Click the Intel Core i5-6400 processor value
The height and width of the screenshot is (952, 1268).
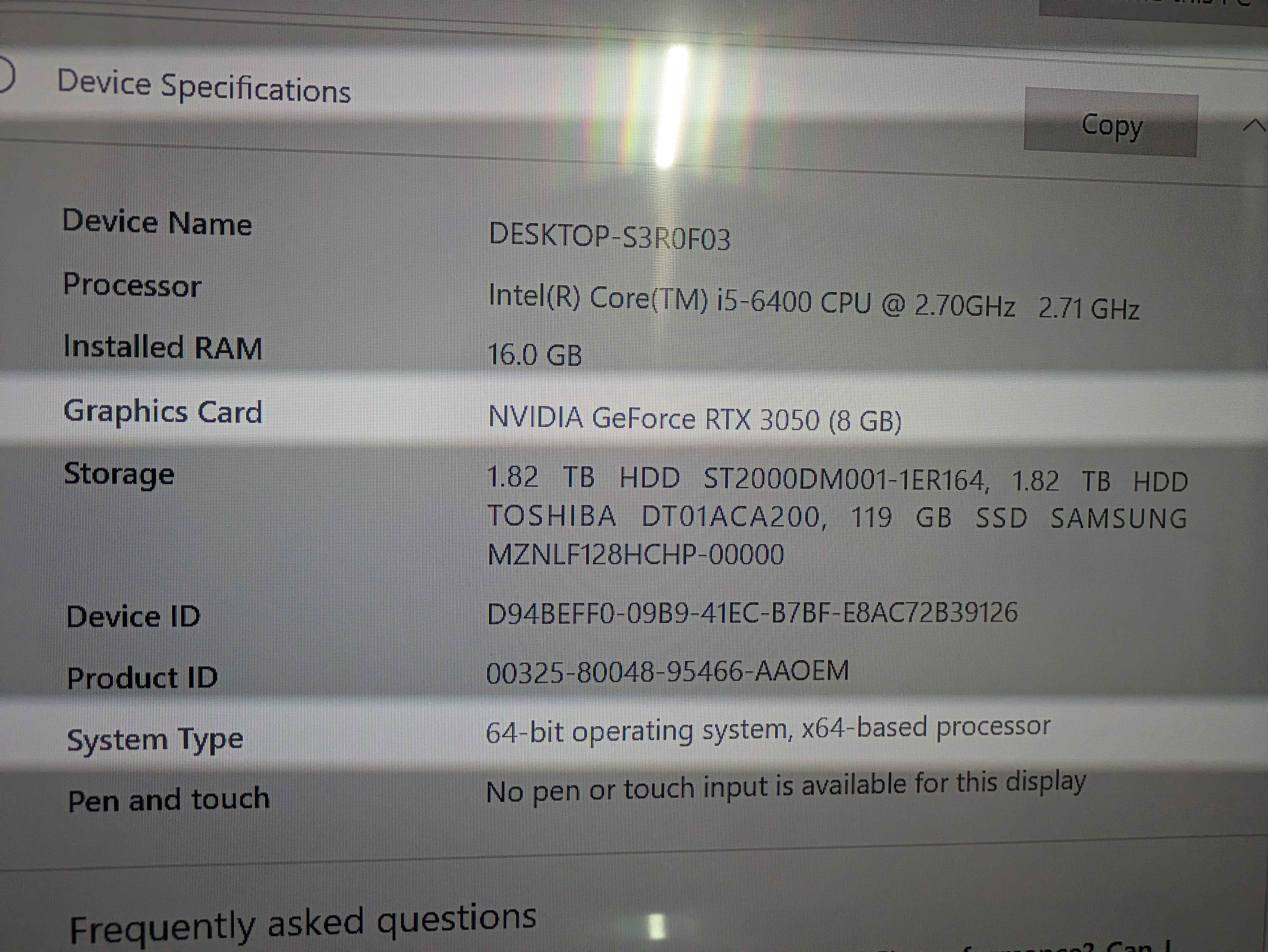(x=813, y=303)
